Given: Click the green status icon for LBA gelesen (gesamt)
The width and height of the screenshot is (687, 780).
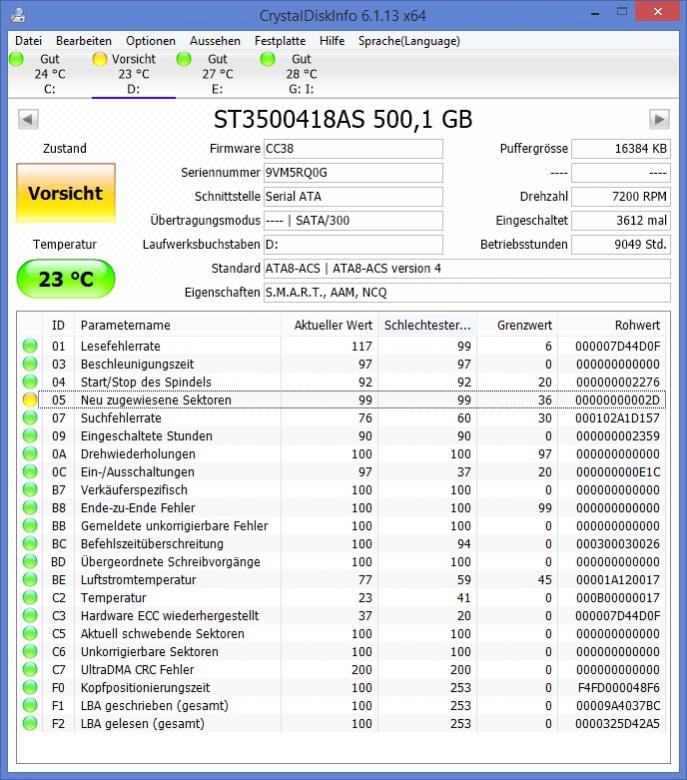Looking at the screenshot, I should [30, 723].
